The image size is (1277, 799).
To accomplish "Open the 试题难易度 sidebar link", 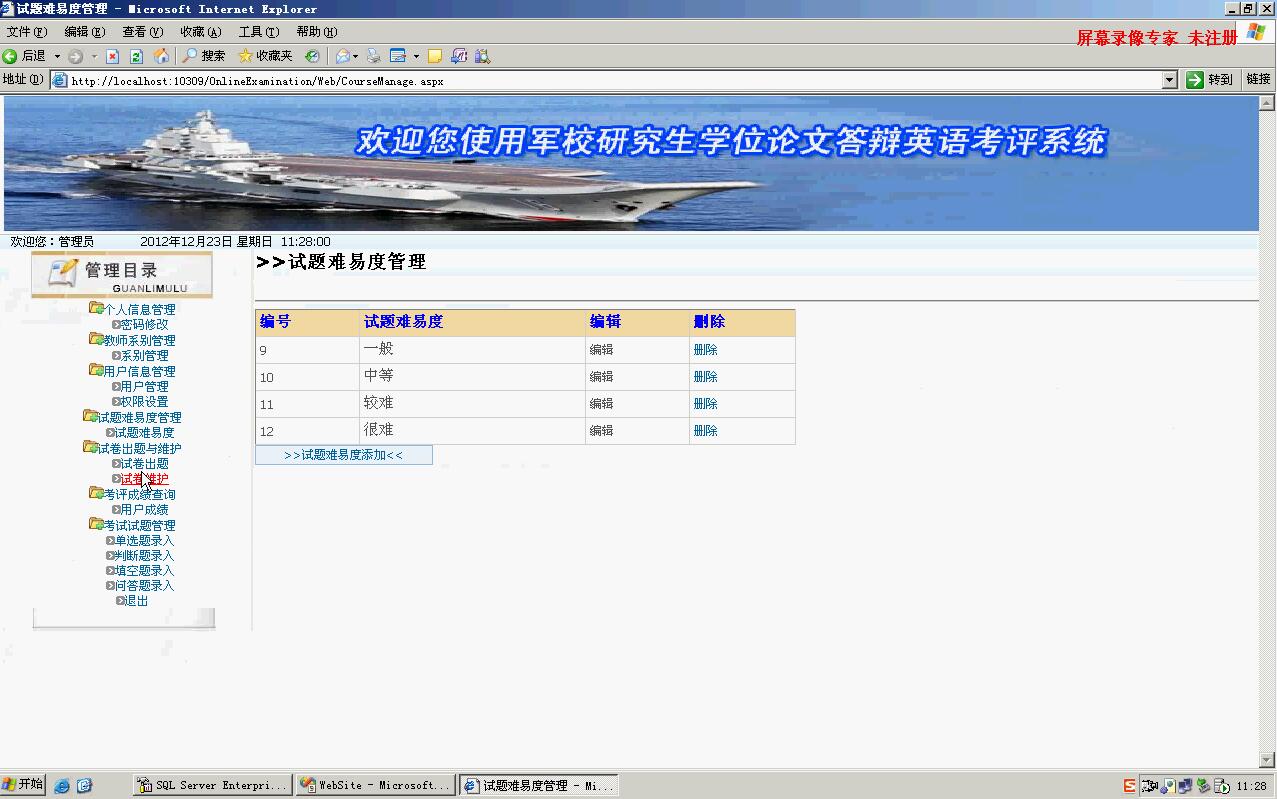I will coord(144,432).
